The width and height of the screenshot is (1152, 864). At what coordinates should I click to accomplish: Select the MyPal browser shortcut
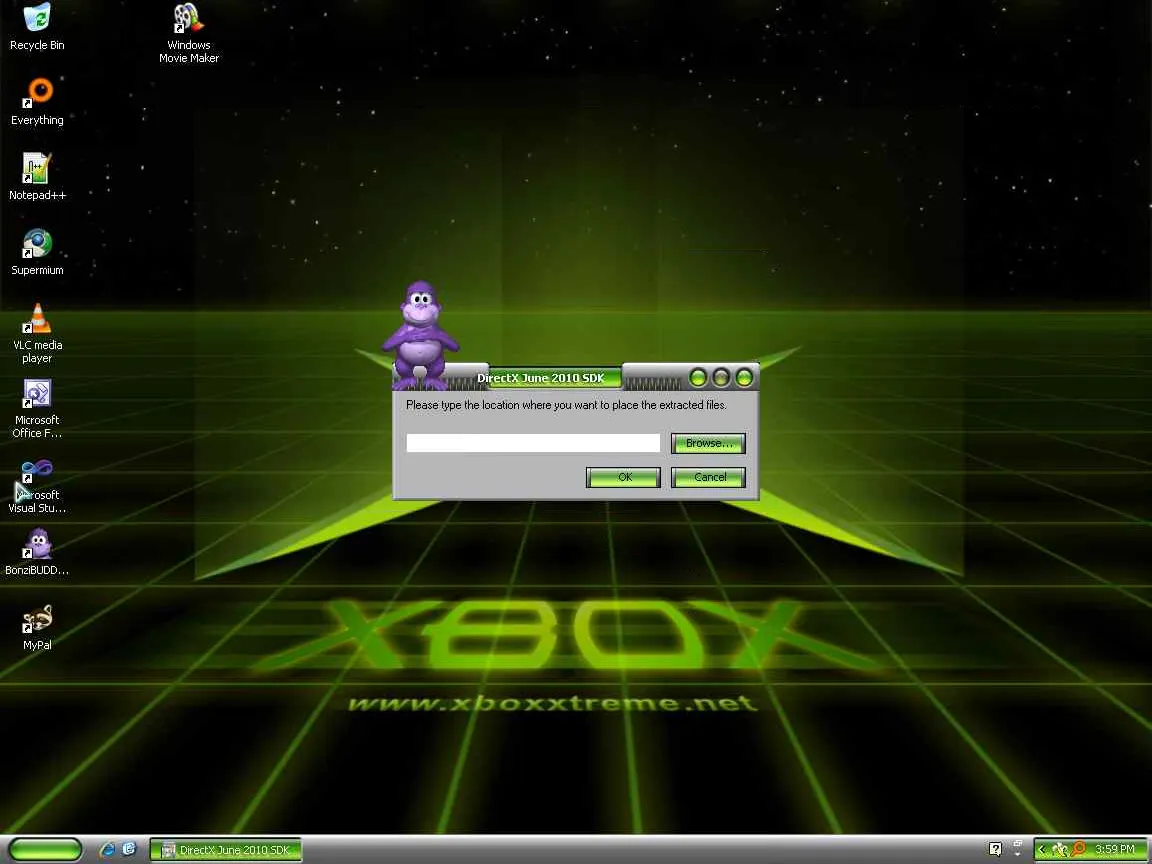[37, 626]
